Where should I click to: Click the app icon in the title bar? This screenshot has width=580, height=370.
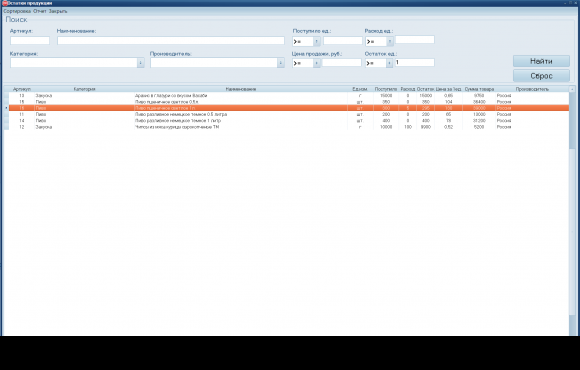click(x=5, y=3)
